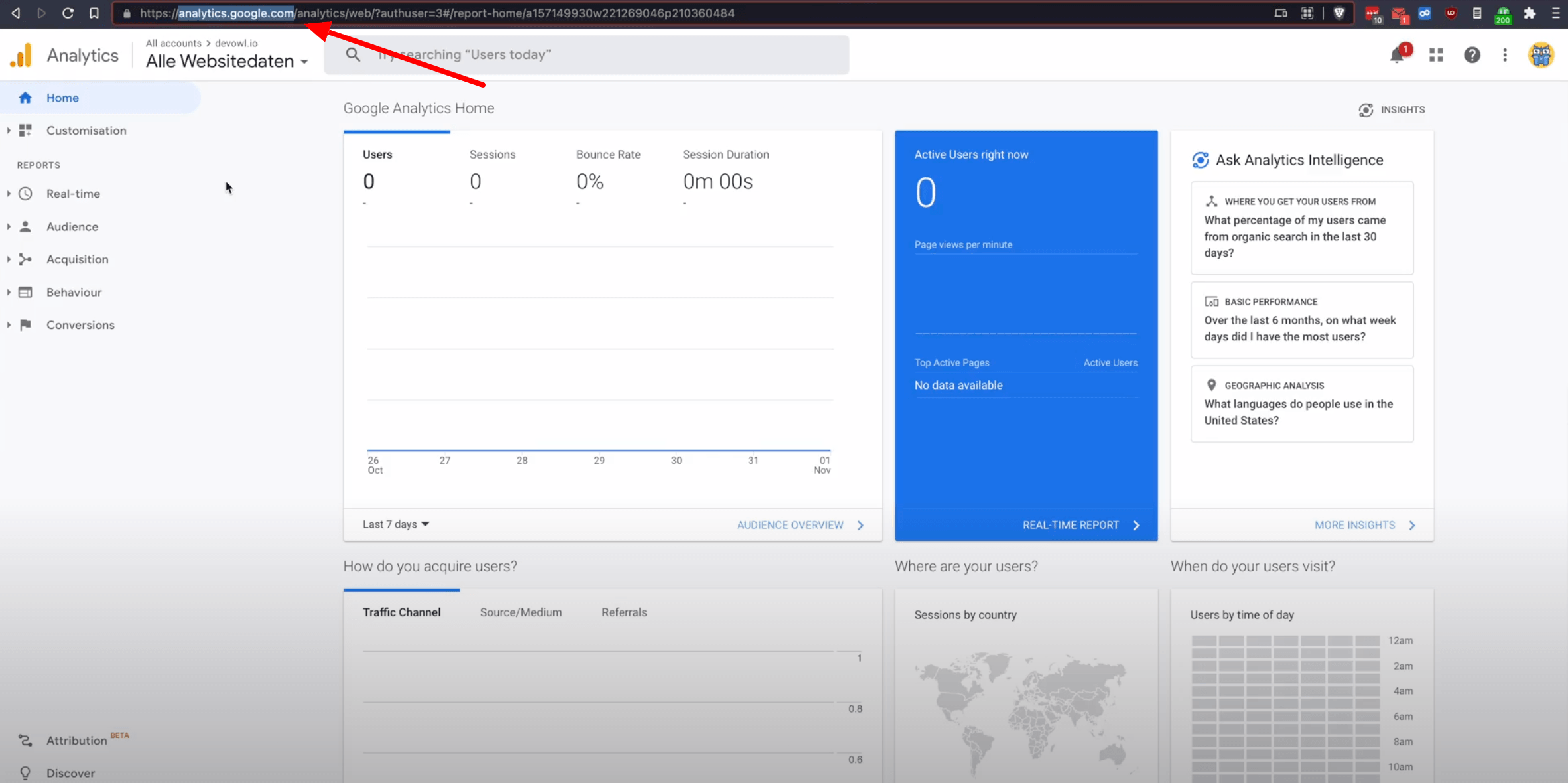Select the Bounce Rate metric tab

click(608, 155)
